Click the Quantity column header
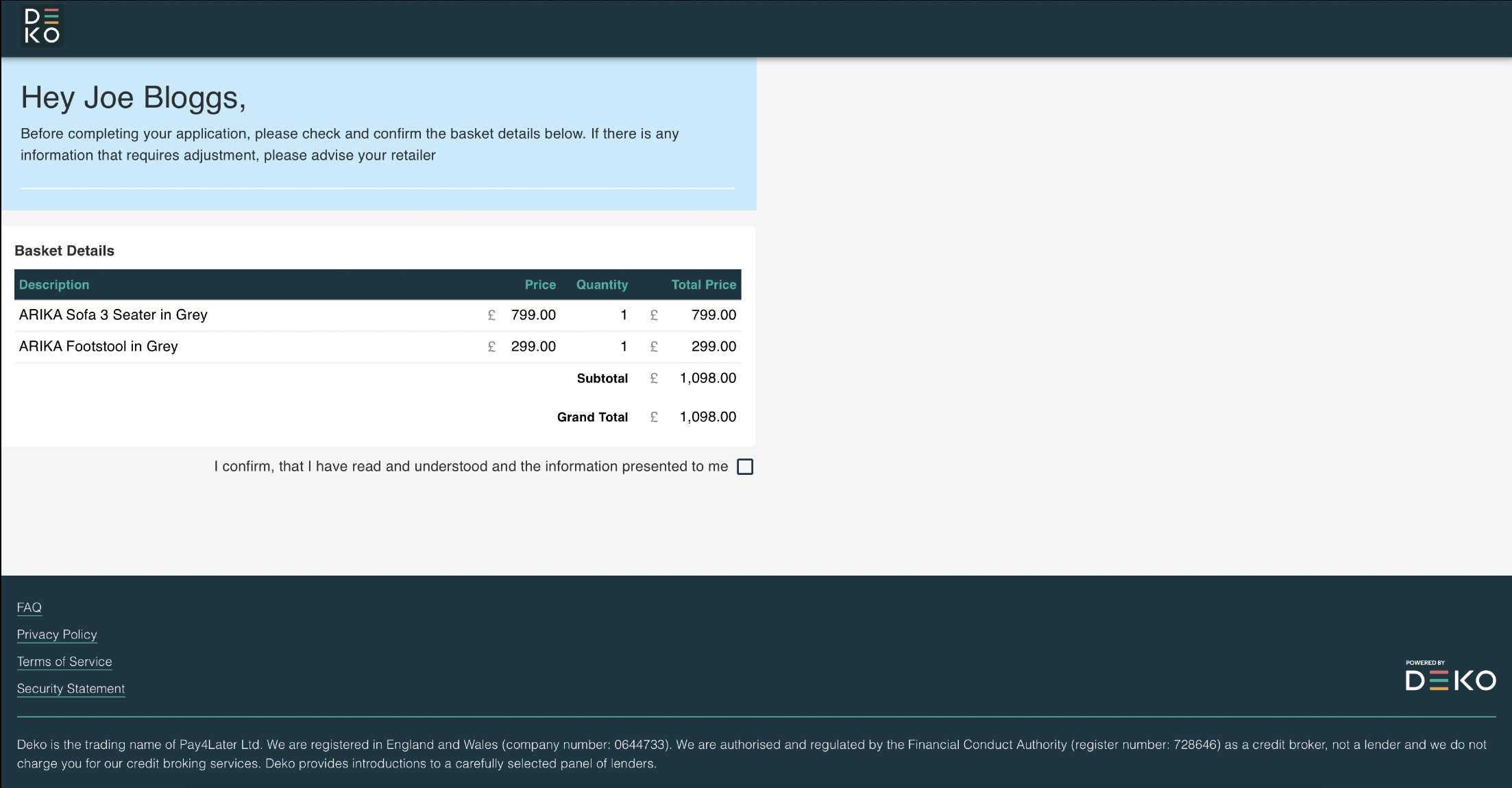Screen dimensions: 1512x788 click(602, 284)
